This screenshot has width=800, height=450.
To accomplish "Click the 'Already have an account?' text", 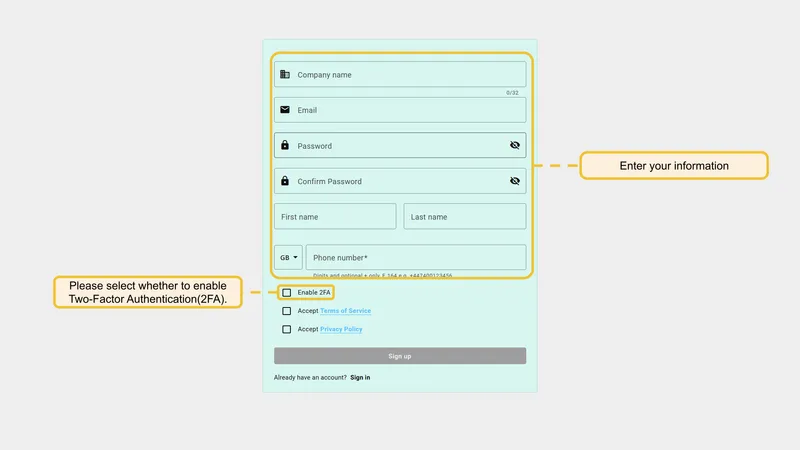I will coord(310,378).
